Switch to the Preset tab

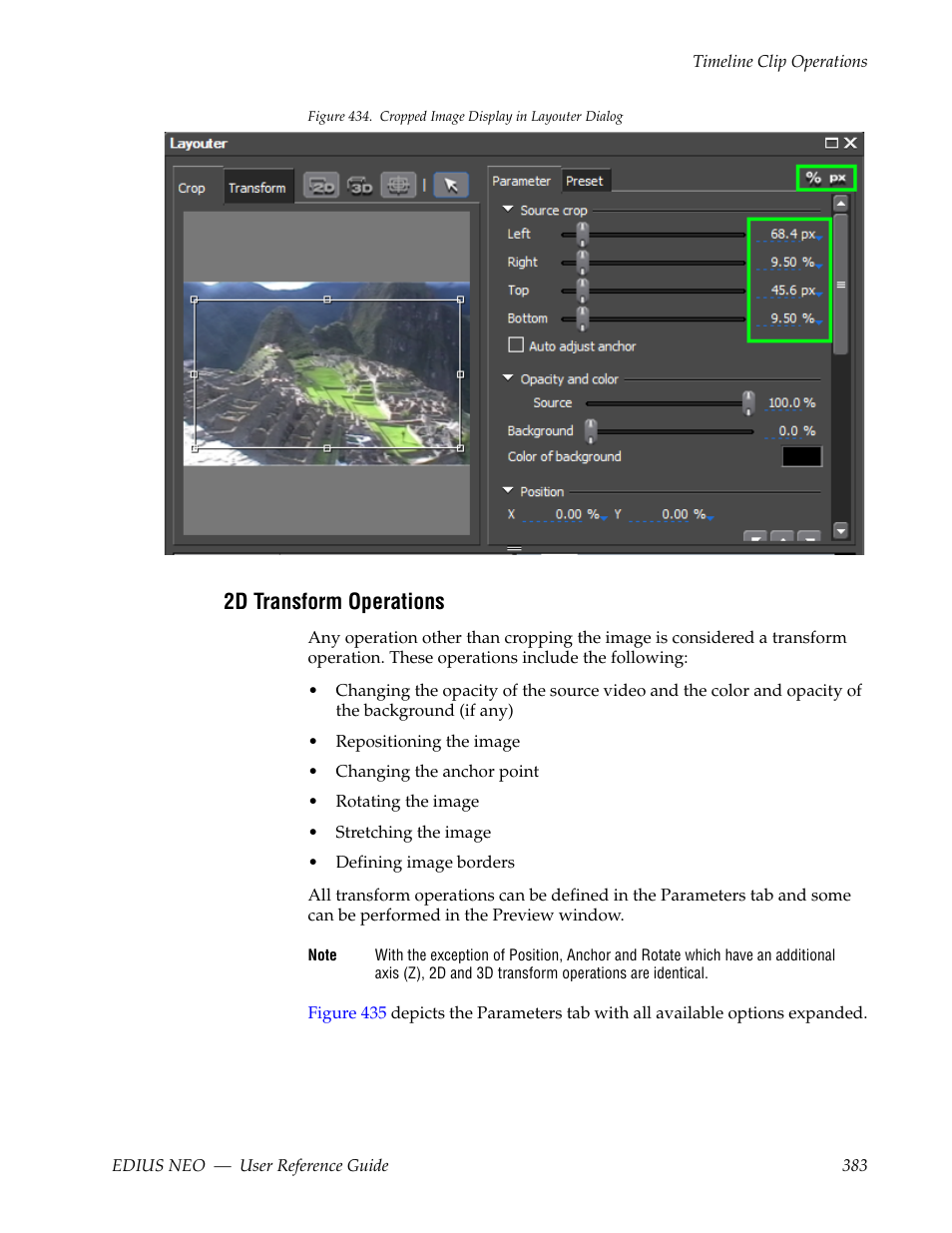585,181
